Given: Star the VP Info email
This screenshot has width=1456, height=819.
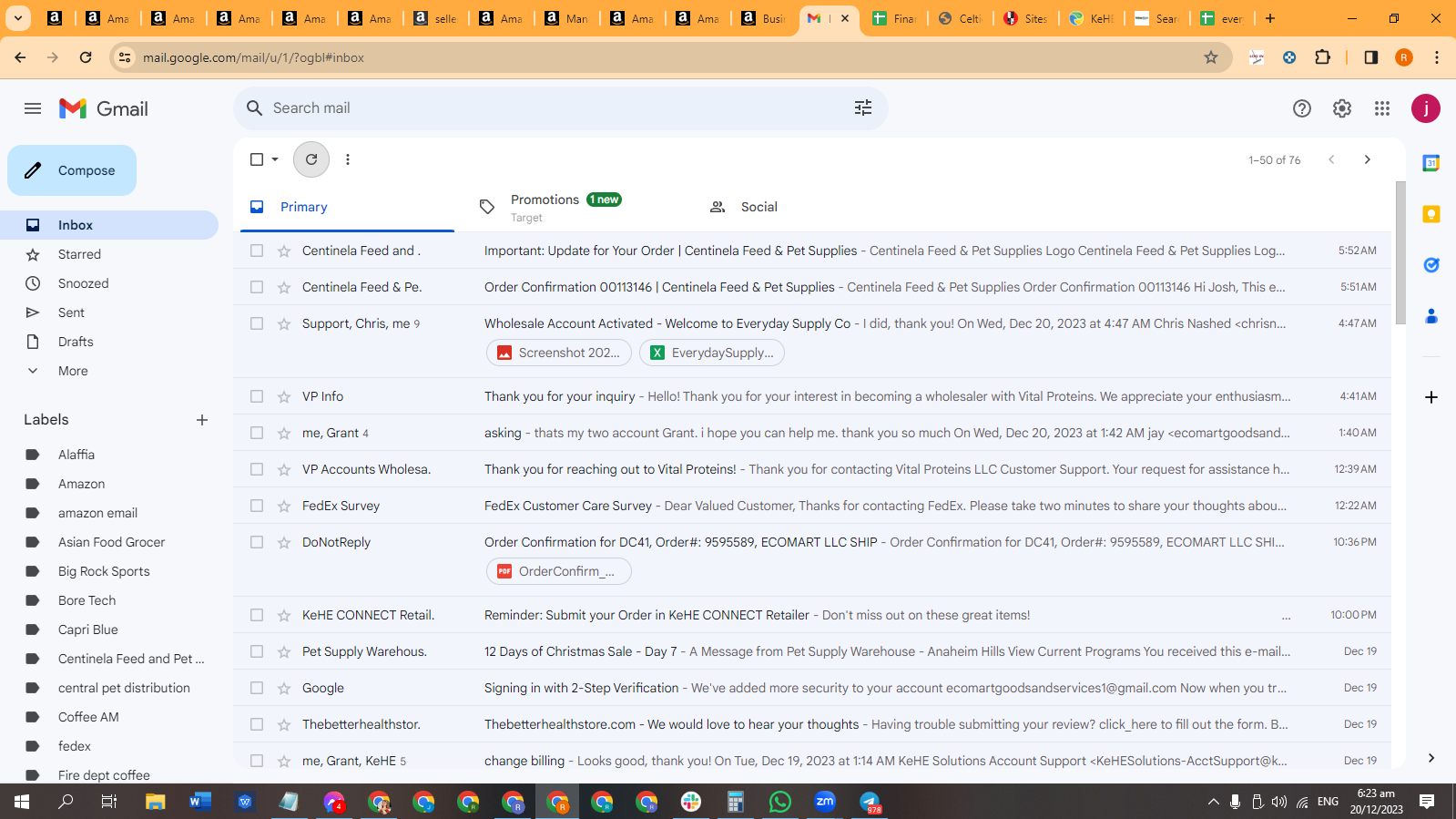Looking at the screenshot, I should pyautogui.click(x=284, y=396).
